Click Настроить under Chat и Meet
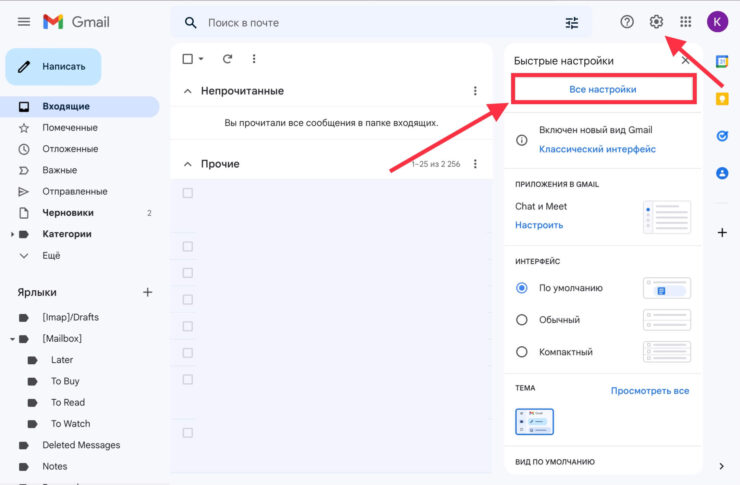This screenshot has width=740, height=485. [x=539, y=225]
